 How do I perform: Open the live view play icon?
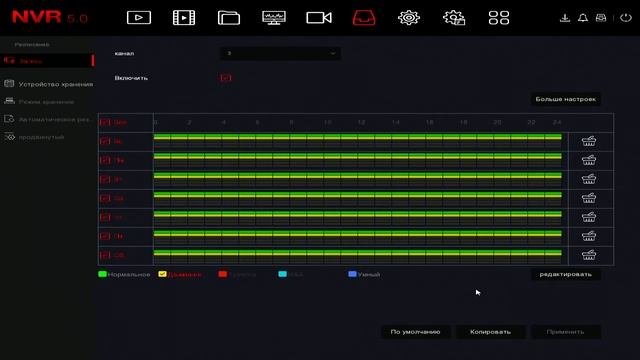(139, 18)
